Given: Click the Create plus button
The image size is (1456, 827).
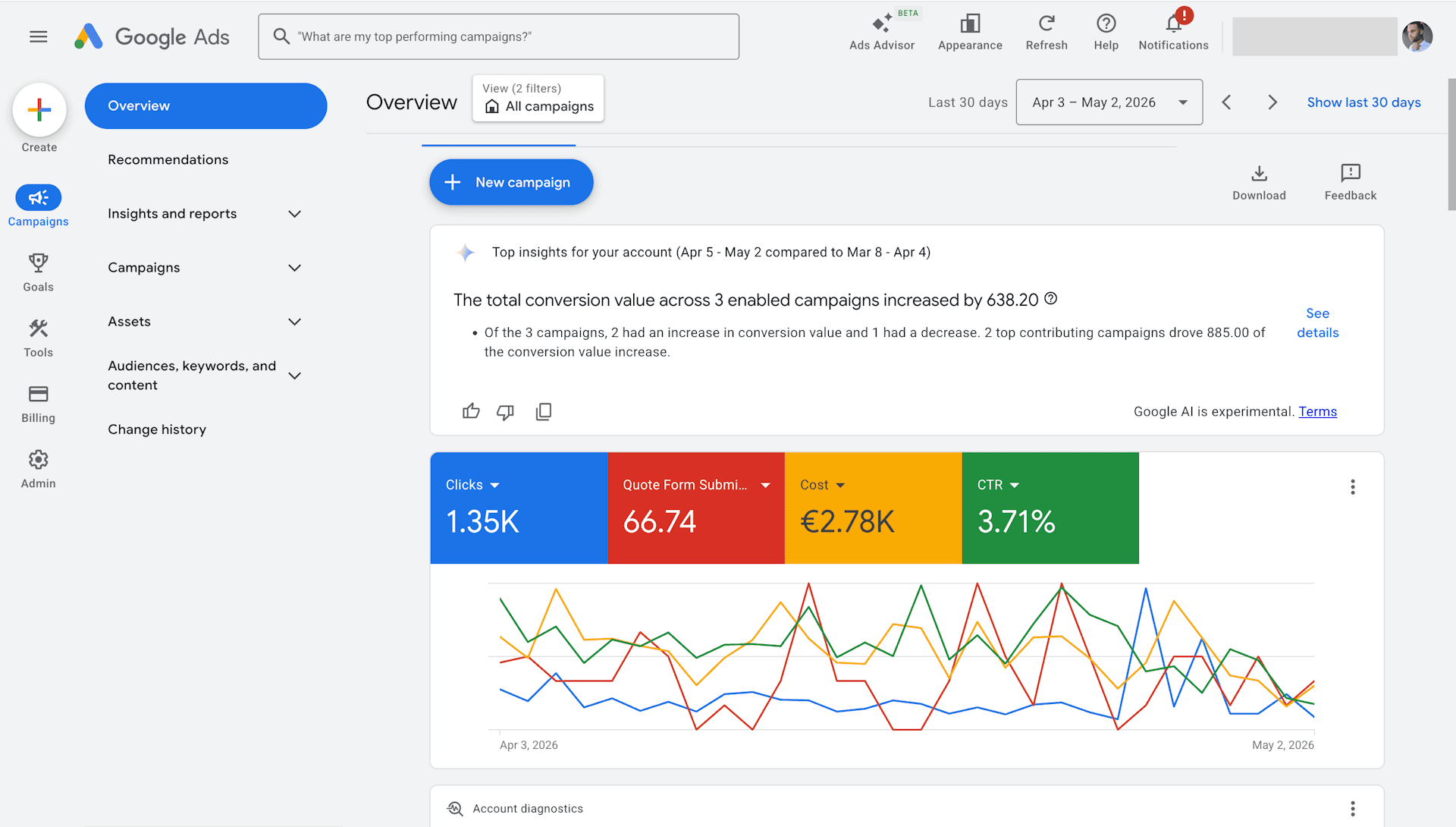Looking at the screenshot, I should [x=39, y=110].
